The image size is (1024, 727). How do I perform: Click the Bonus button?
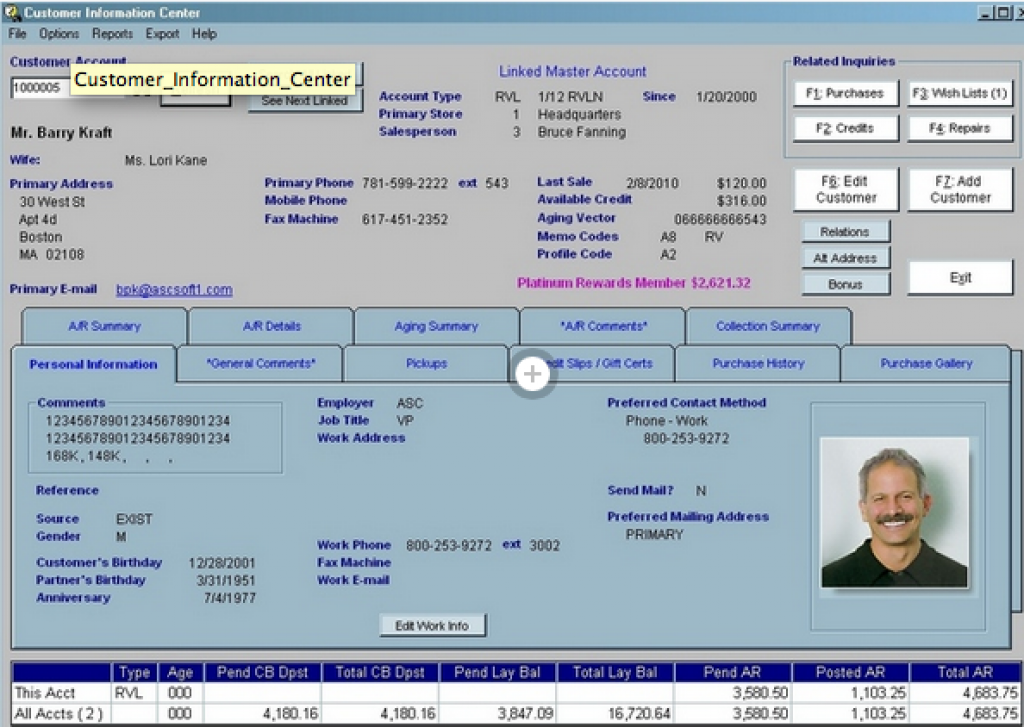coord(845,283)
